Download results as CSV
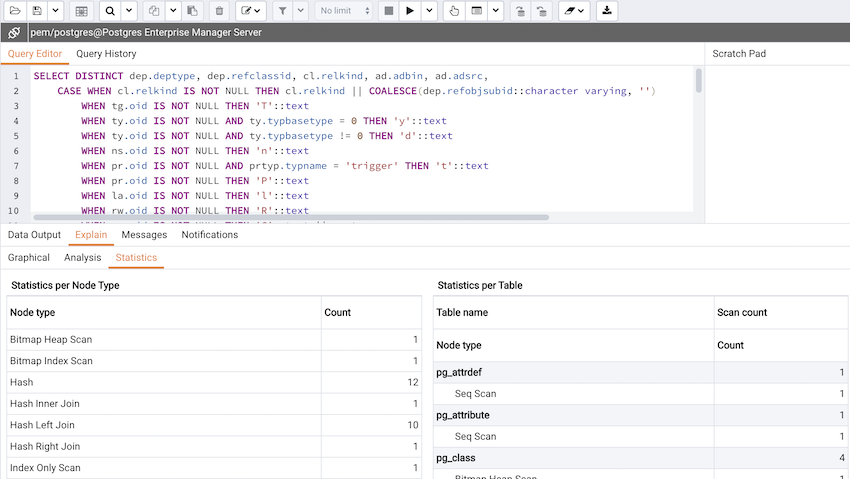Screen dimensions: 850x479 607,11
